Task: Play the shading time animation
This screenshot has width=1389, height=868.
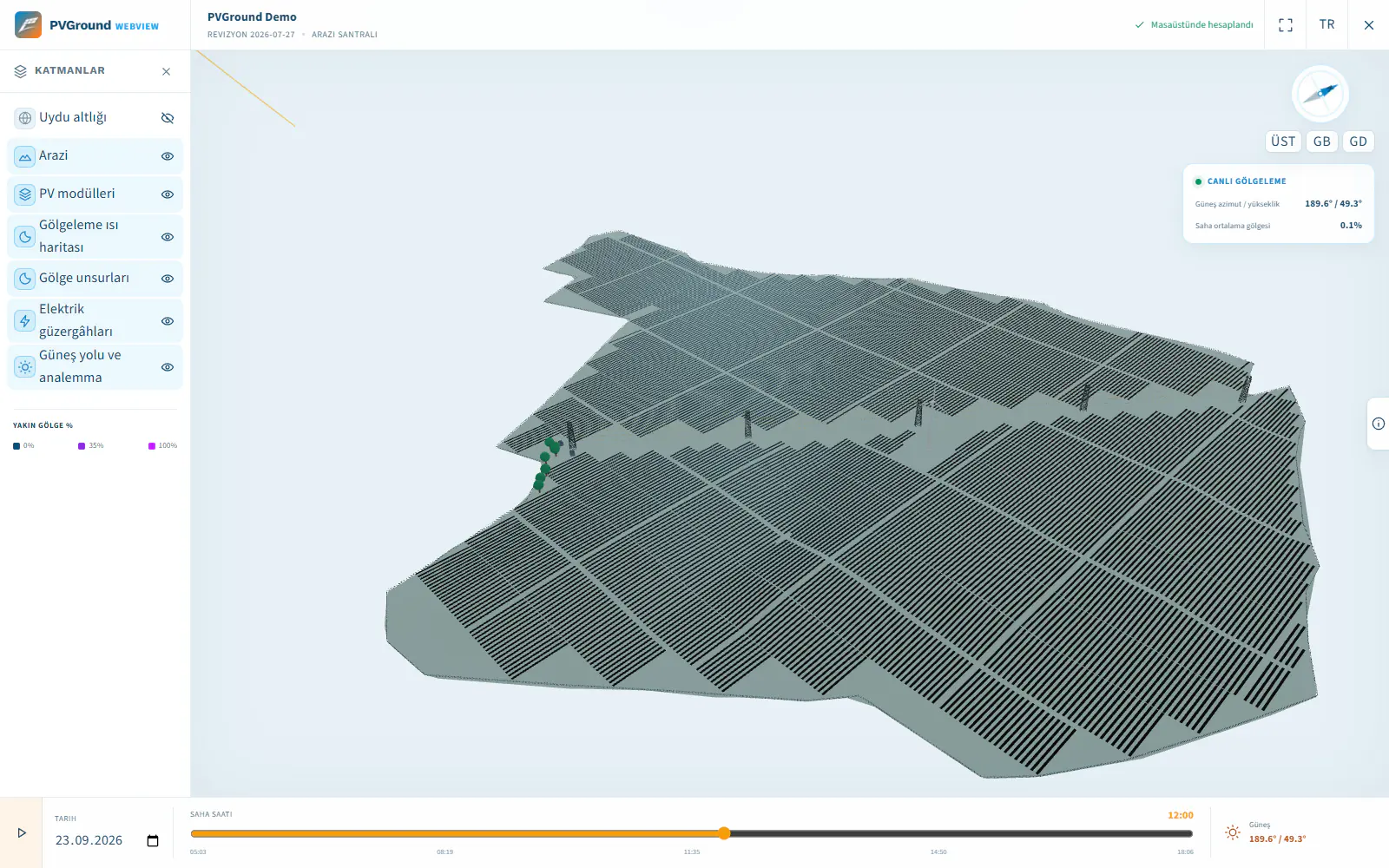Action: click(x=22, y=833)
